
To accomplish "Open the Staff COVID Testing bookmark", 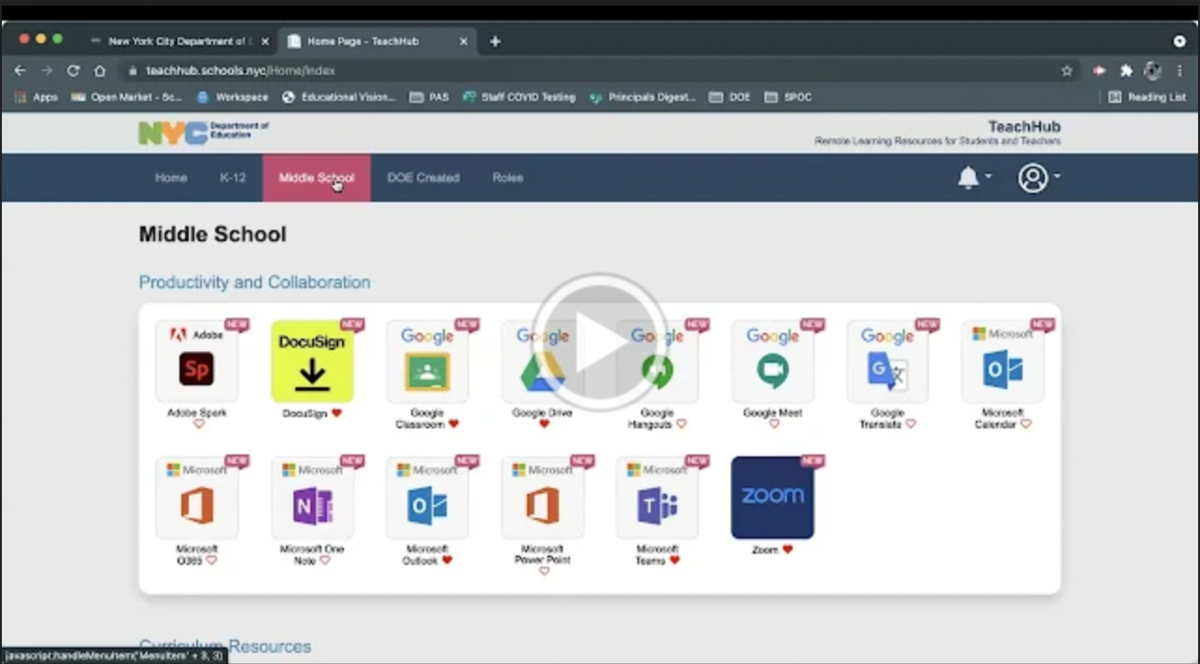I will pos(519,97).
